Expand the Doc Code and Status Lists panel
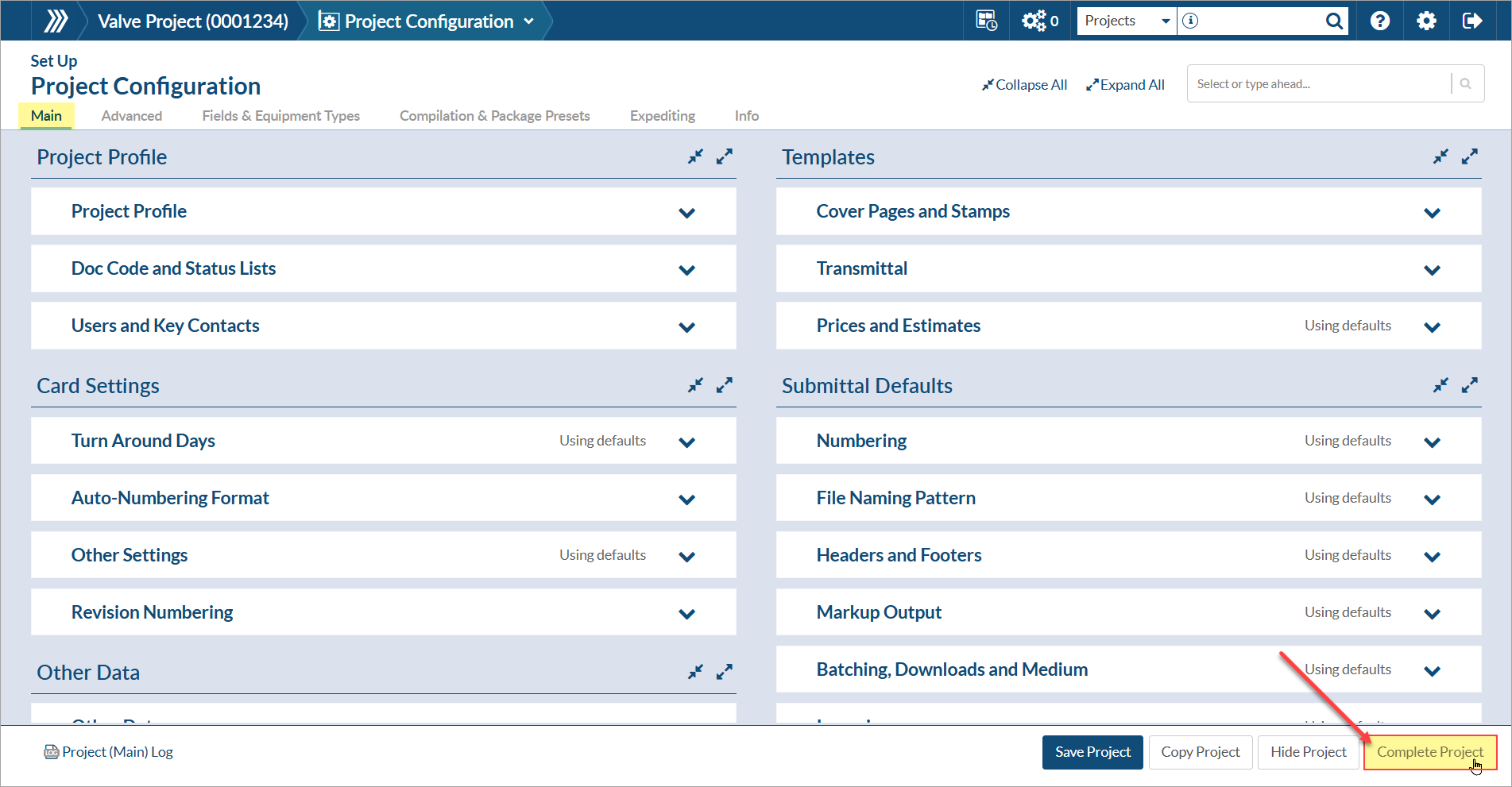 point(686,270)
